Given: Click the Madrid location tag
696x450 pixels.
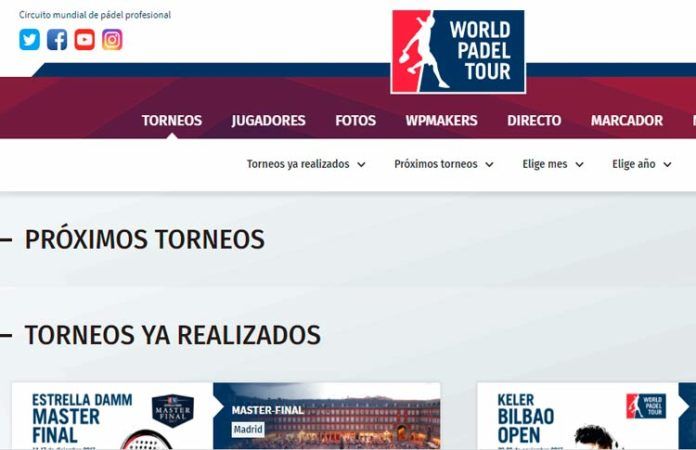Looking at the screenshot, I should [248, 429].
